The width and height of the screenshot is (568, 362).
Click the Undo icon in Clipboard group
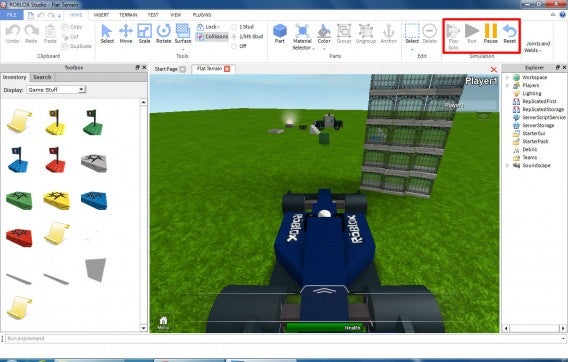pos(13,34)
